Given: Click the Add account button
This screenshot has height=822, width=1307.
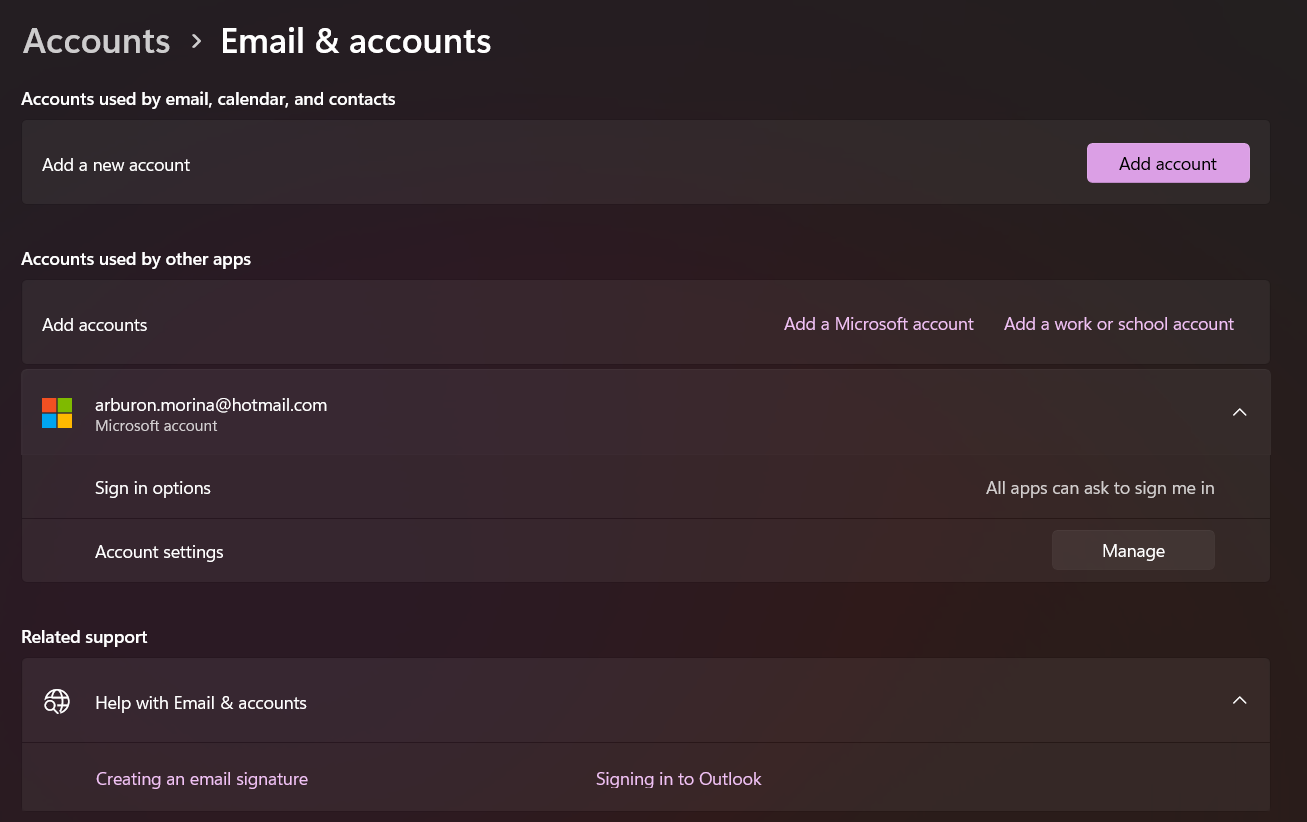Looking at the screenshot, I should pyautogui.click(x=1168, y=163).
